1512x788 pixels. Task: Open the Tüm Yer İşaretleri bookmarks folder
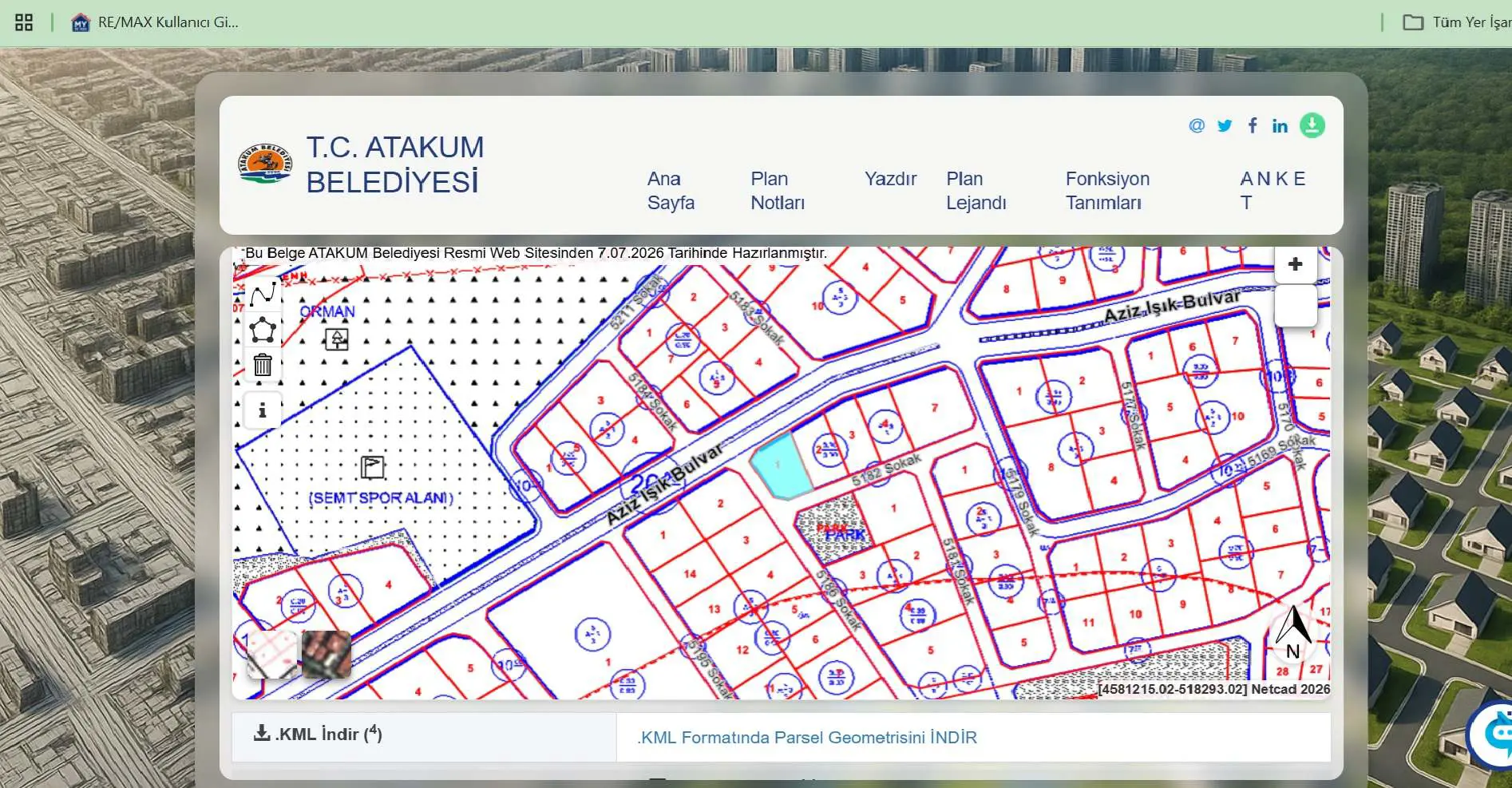tap(1457, 22)
